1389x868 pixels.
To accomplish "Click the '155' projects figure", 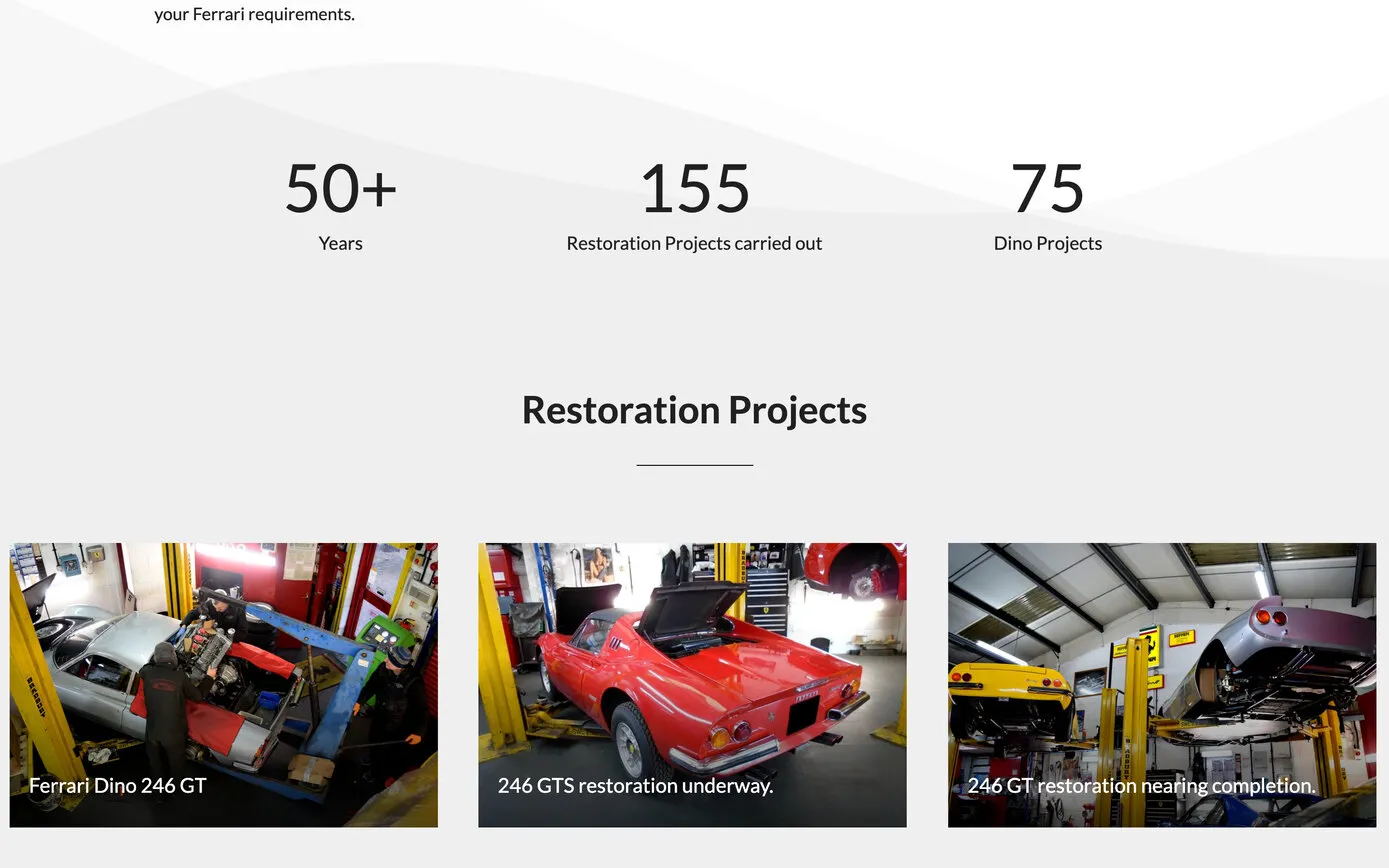I will tap(694, 188).
